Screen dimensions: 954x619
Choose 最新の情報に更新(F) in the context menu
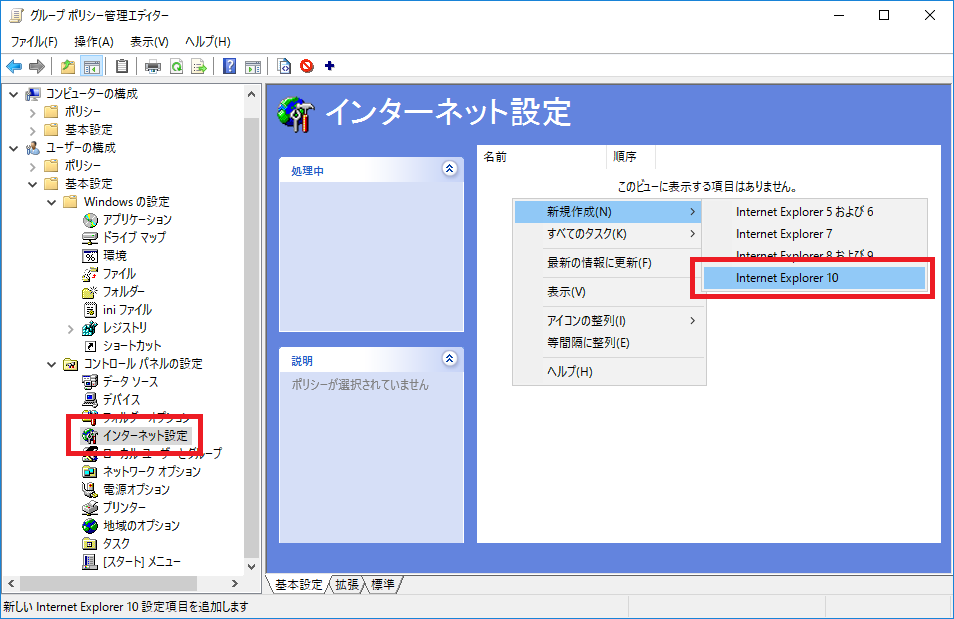click(x=608, y=263)
